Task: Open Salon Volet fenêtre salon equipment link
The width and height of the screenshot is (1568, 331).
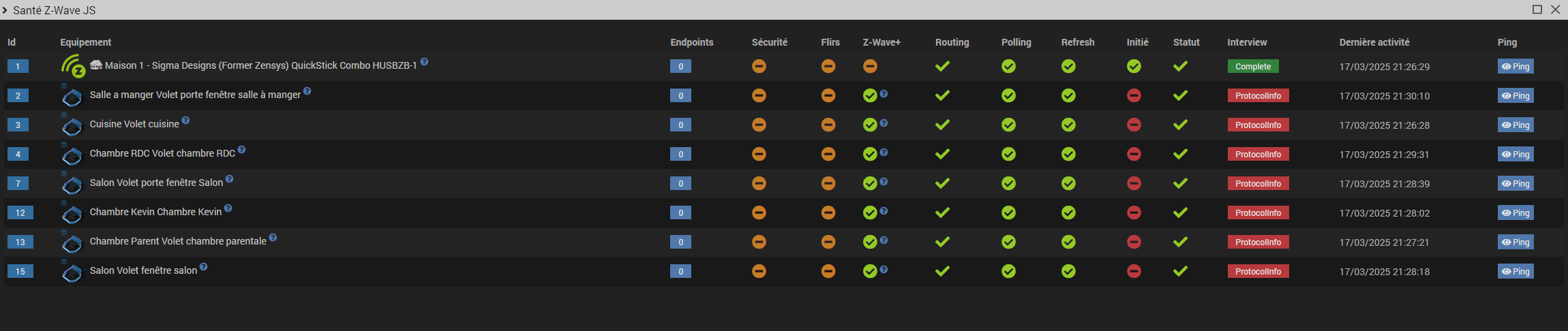Action: [x=143, y=270]
